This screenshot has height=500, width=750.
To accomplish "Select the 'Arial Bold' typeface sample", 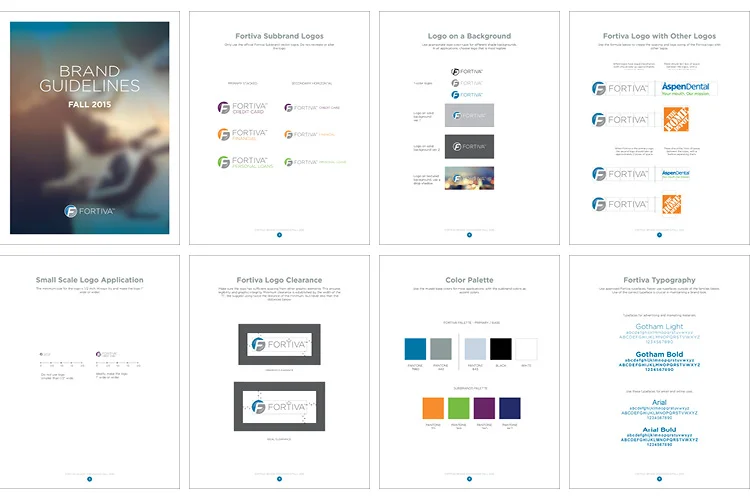I will pos(659,437).
